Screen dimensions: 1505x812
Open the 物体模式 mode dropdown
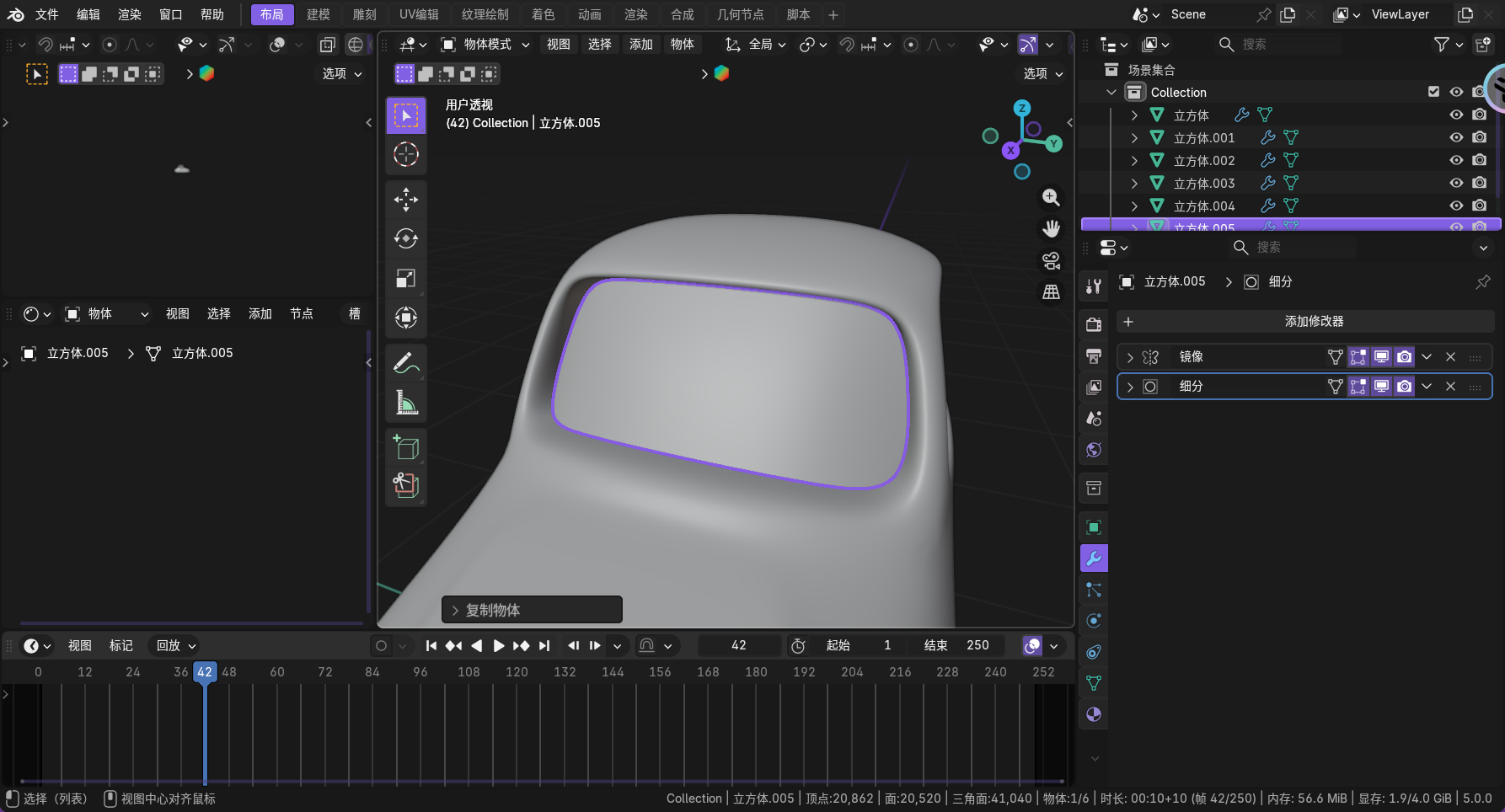(x=485, y=45)
